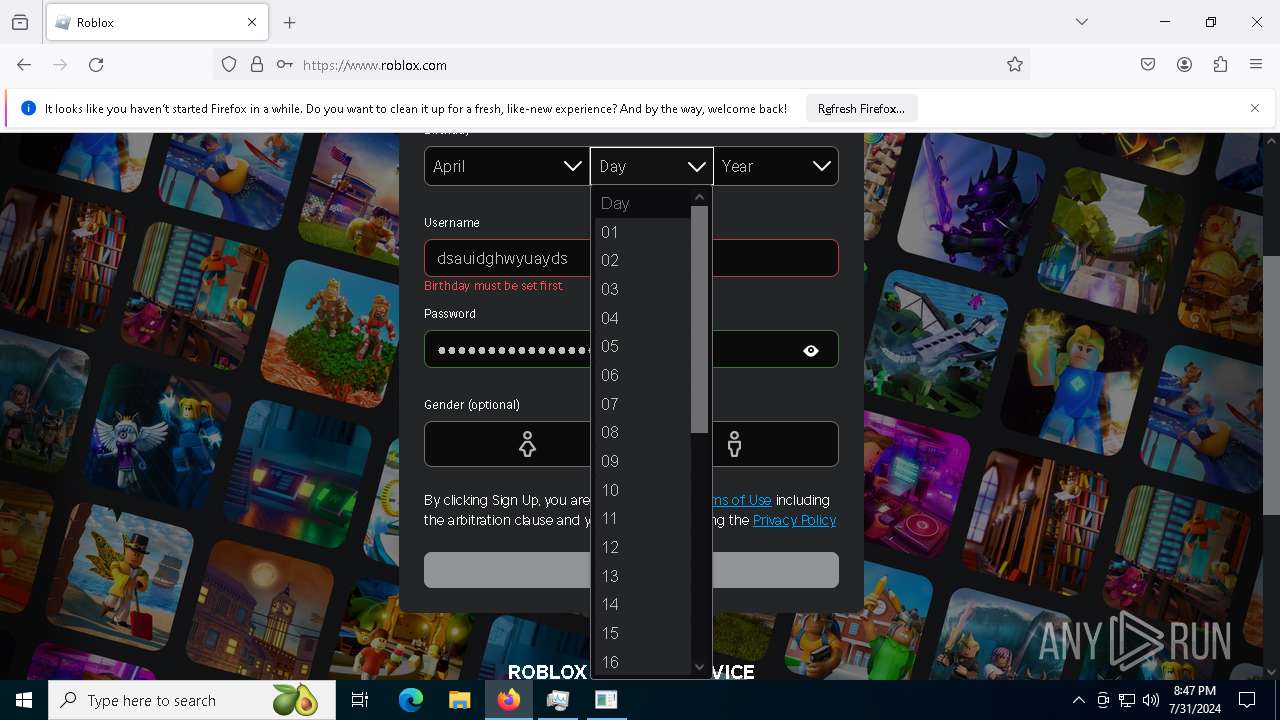The image size is (1280, 720).
Task: Select day 16 option
Action: (x=643, y=662)
